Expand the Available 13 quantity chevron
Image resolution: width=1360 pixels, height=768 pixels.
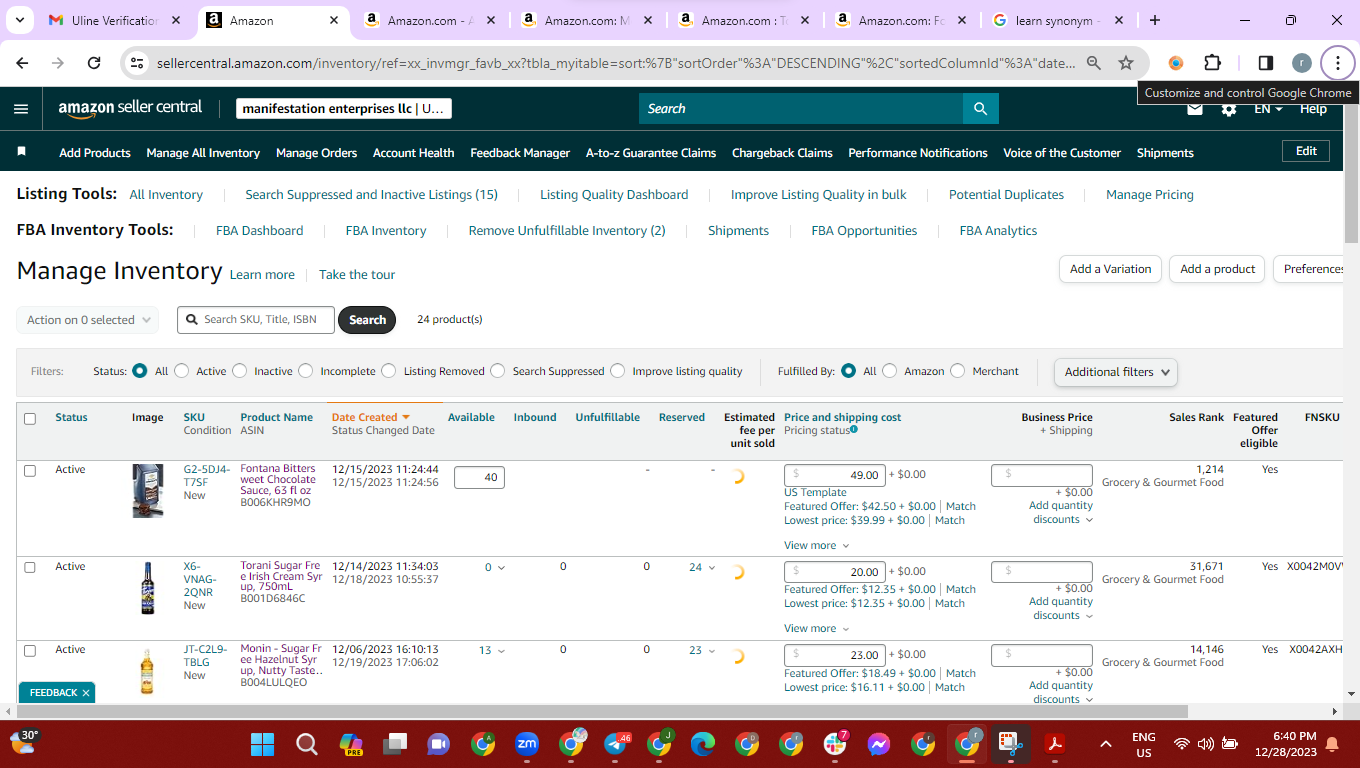tap(501, 651)
